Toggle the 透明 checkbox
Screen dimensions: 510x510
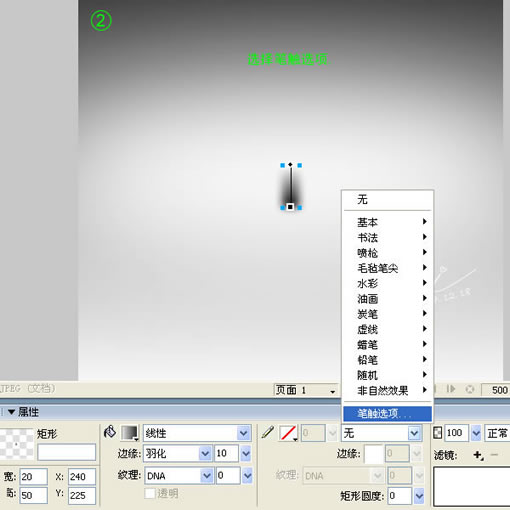click(150, 493)
